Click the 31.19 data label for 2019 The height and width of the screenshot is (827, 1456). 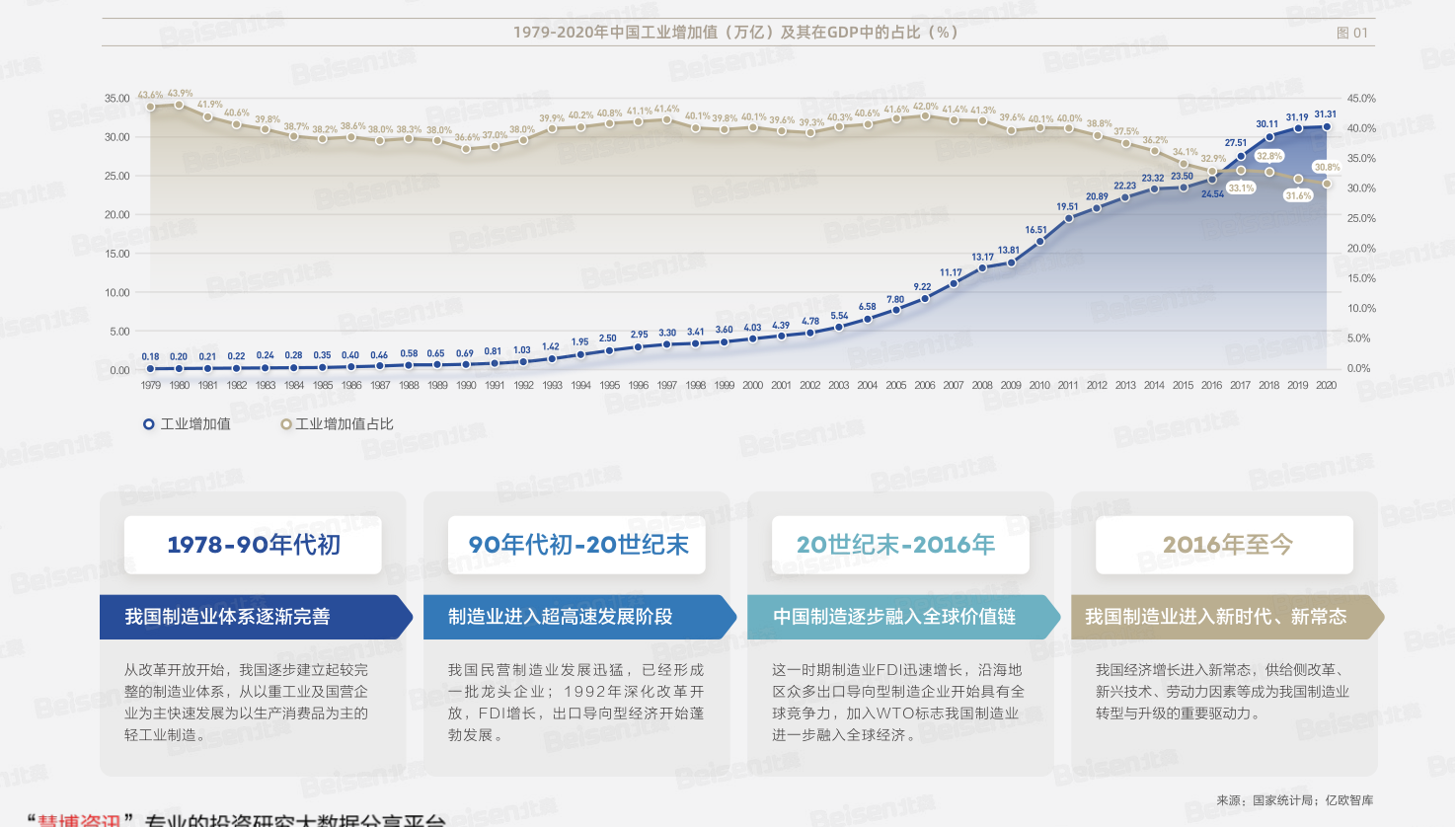point(1297,117)
